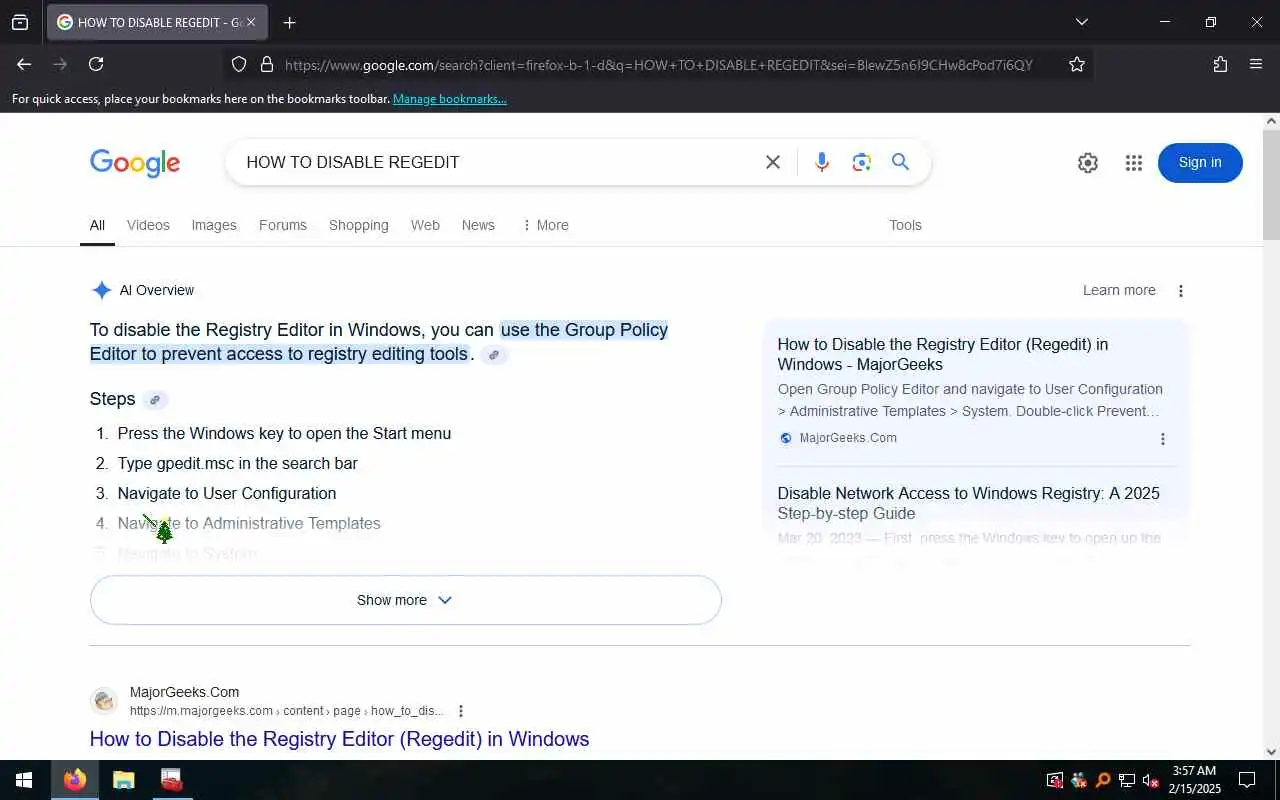View site security padlock information

(266, 64)
